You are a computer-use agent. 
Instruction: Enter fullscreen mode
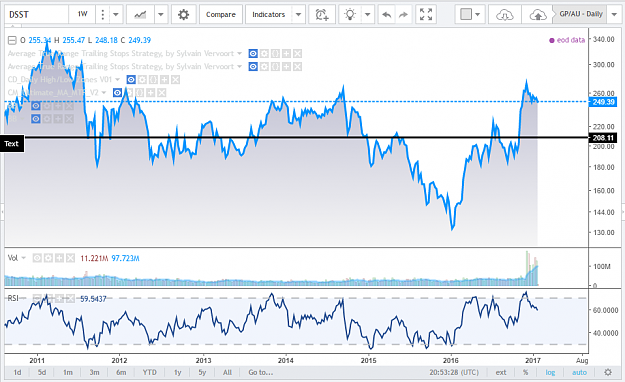pyautogui.click(x=426, y=15)
